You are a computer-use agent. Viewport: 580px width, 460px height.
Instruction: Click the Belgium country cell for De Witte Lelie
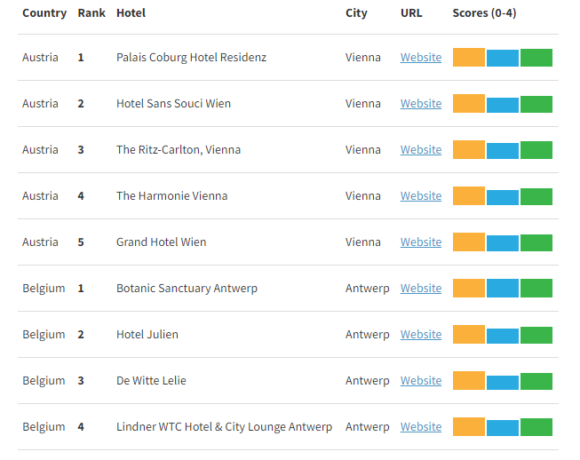44,381
